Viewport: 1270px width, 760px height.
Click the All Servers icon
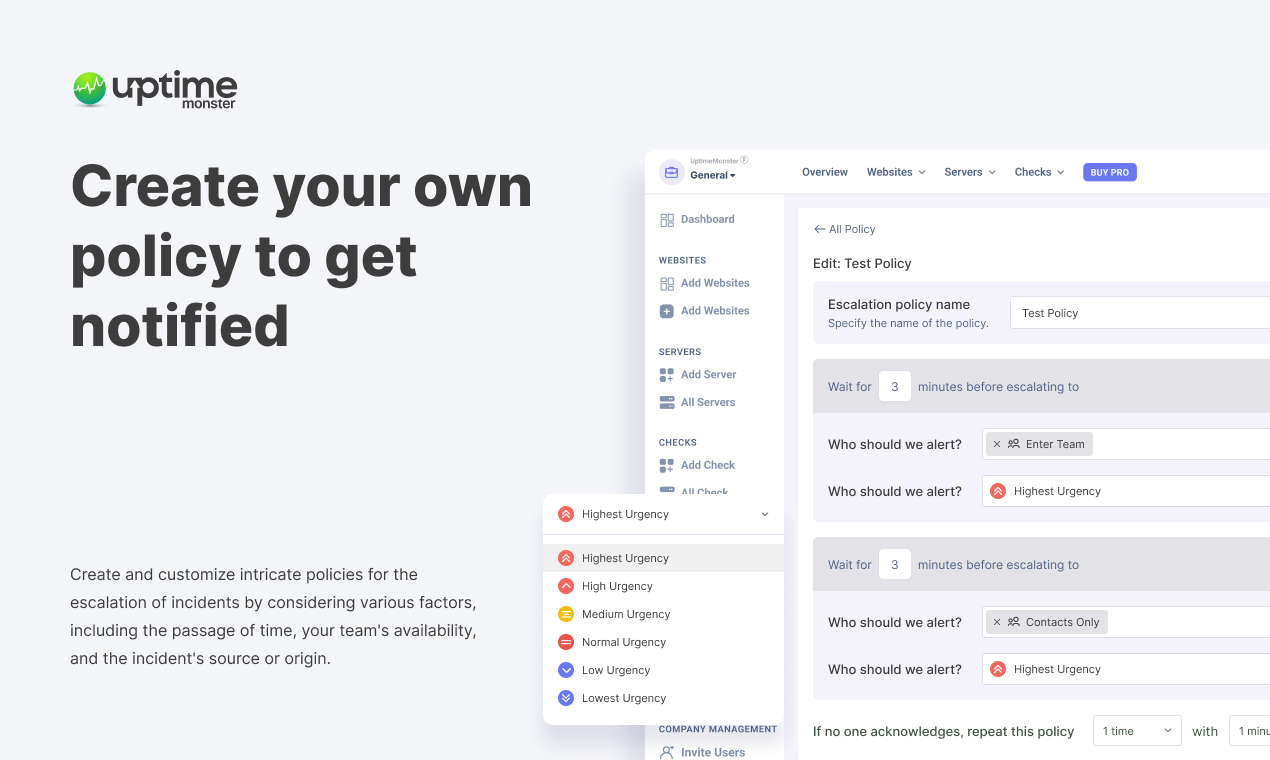click(x=667, y=403)
